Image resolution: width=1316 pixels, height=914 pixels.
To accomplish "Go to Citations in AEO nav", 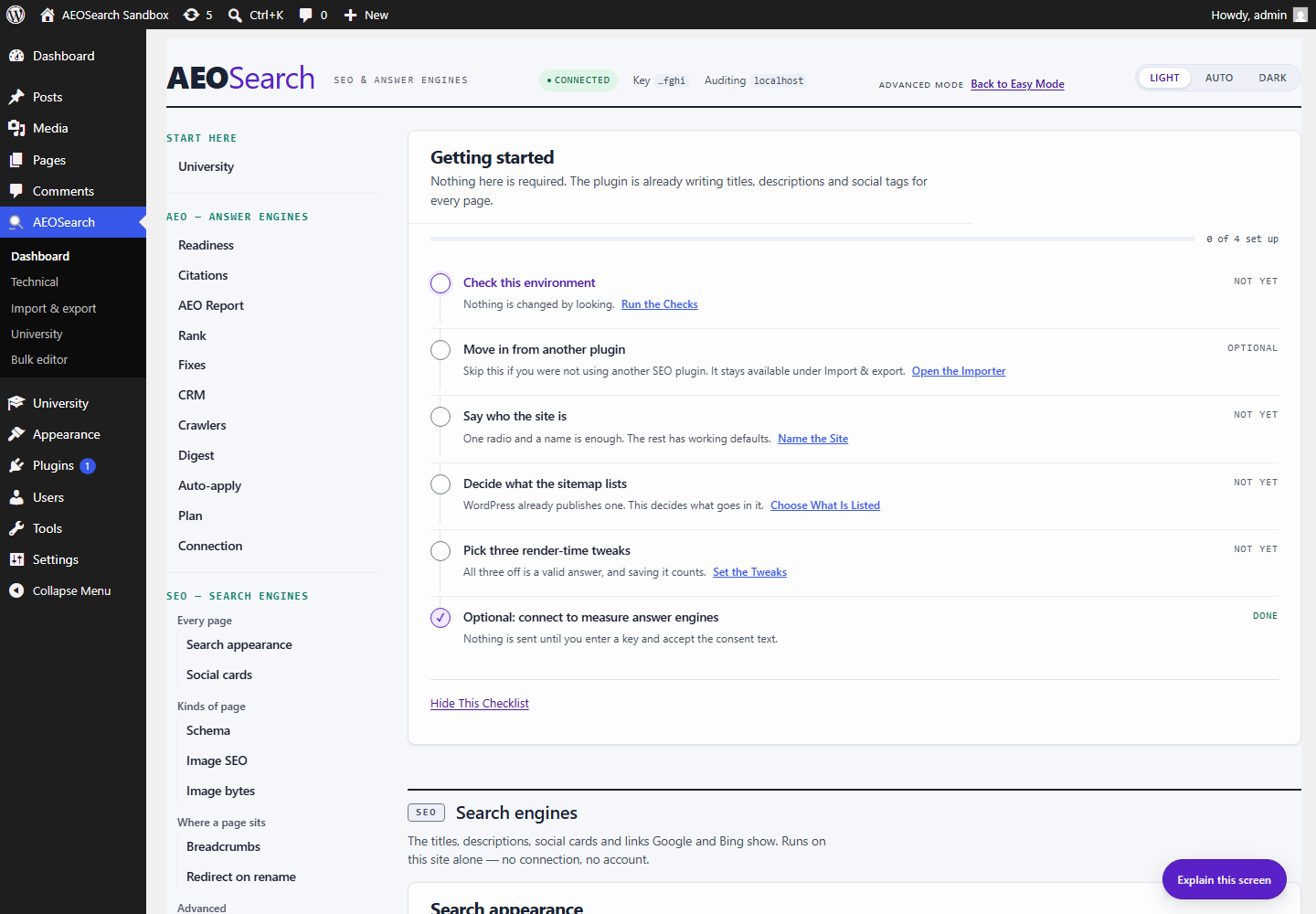I will click(203, 275).
